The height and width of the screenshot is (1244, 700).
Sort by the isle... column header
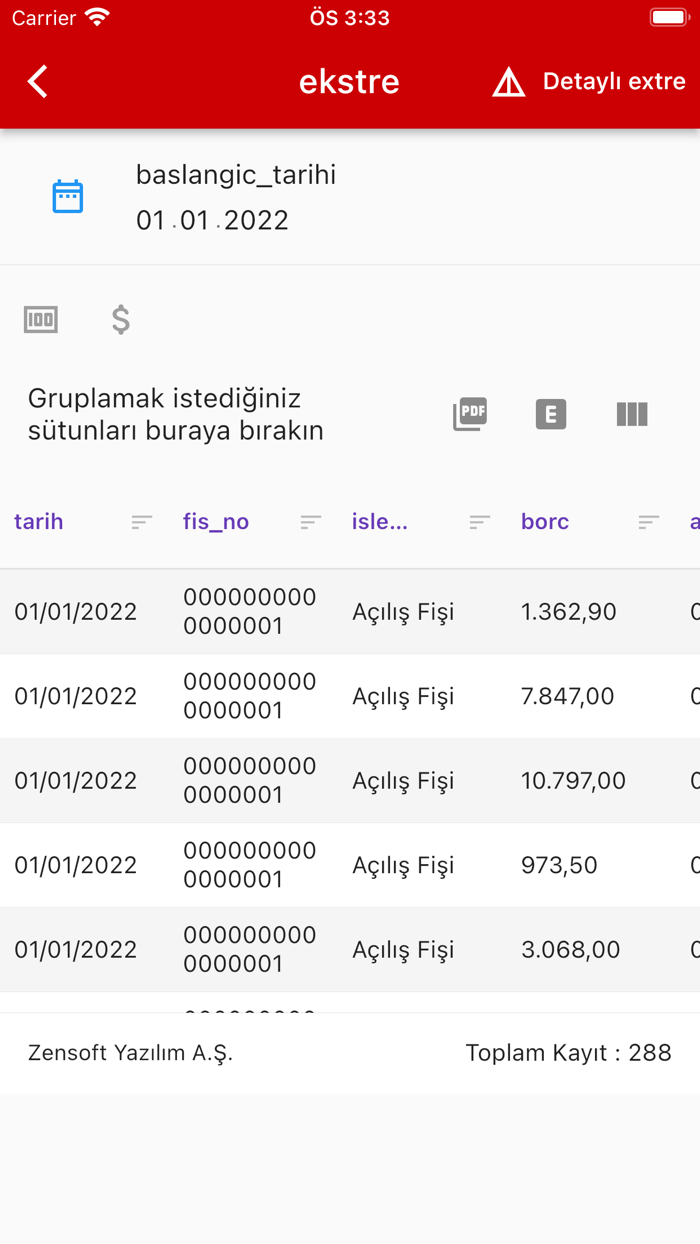coord(380,521)
